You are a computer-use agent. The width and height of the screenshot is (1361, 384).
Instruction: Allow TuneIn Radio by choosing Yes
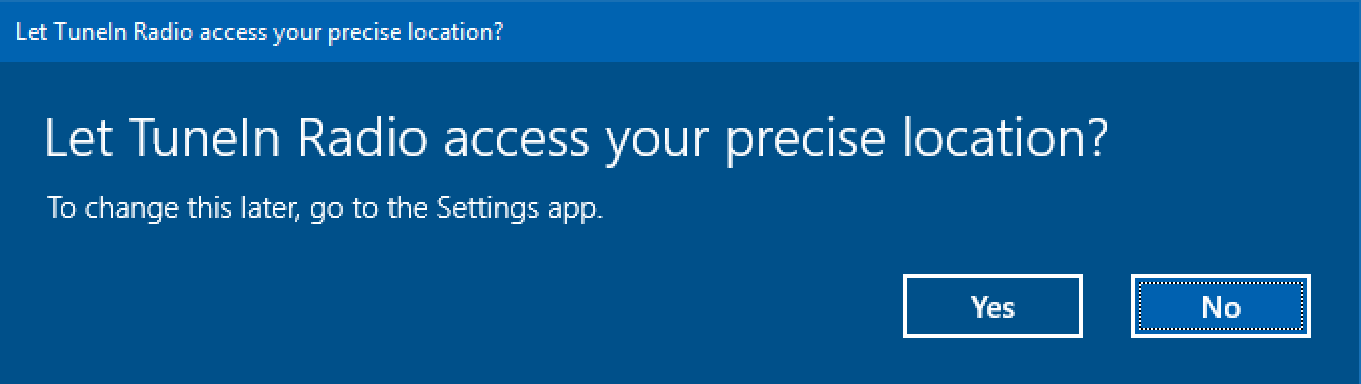coord(992,306)
